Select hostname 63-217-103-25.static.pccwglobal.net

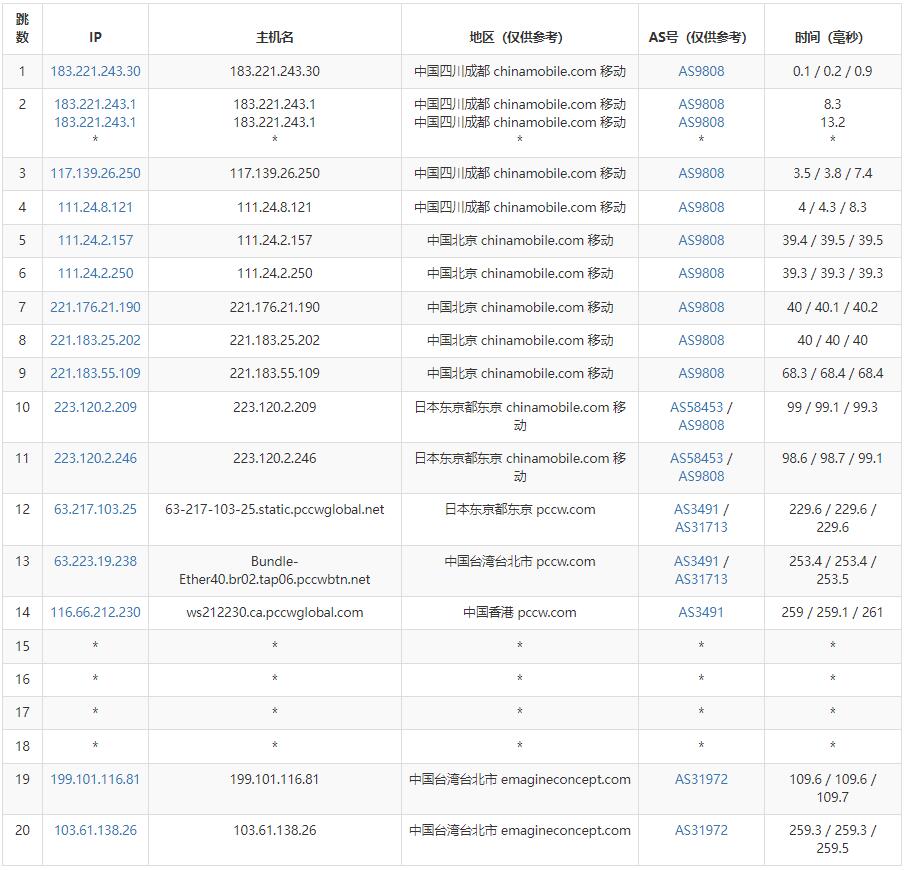(274, 510)
